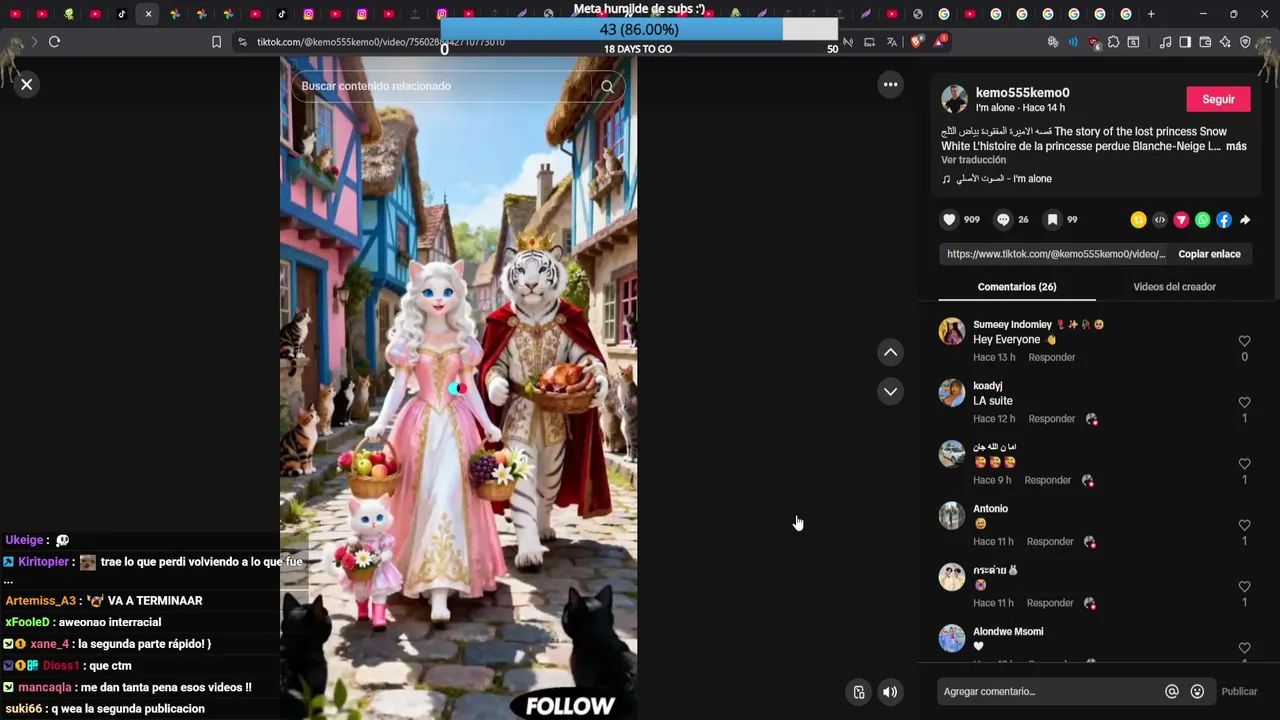Click the video with the cat princess and tiger king
The image size is (1280, 720).
tap(458, 388)
